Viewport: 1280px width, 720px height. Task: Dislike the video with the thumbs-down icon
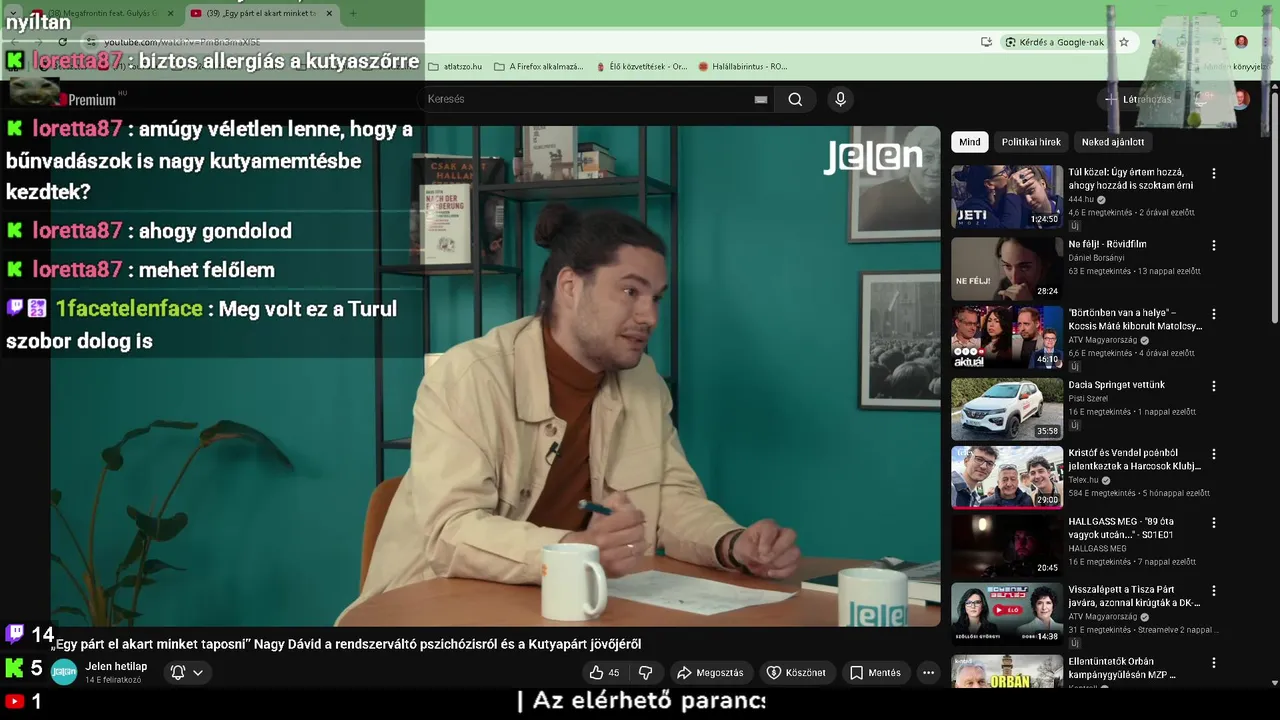(646, 673)
